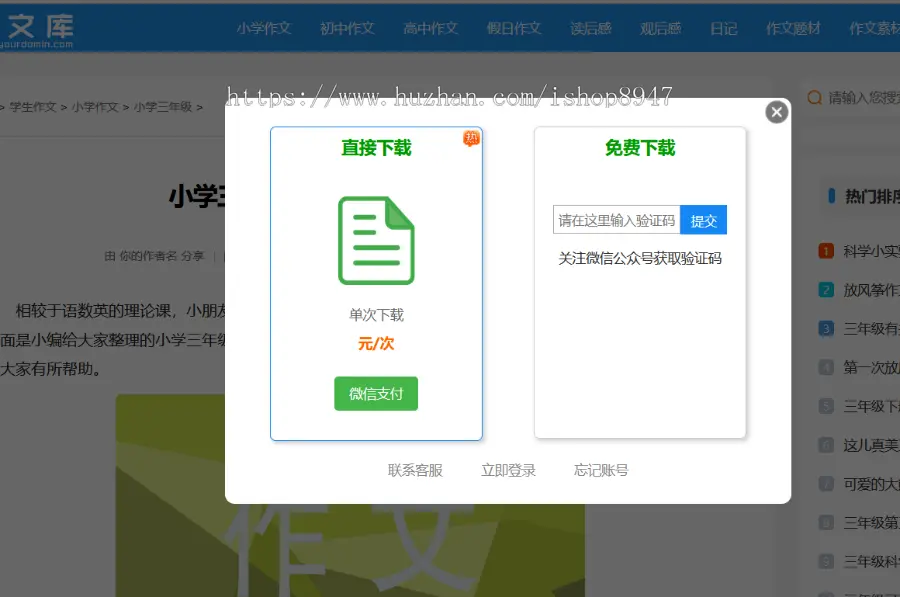
Task: Open the 初中作文 navigation menu item
Action: click(x=347, y=28)
